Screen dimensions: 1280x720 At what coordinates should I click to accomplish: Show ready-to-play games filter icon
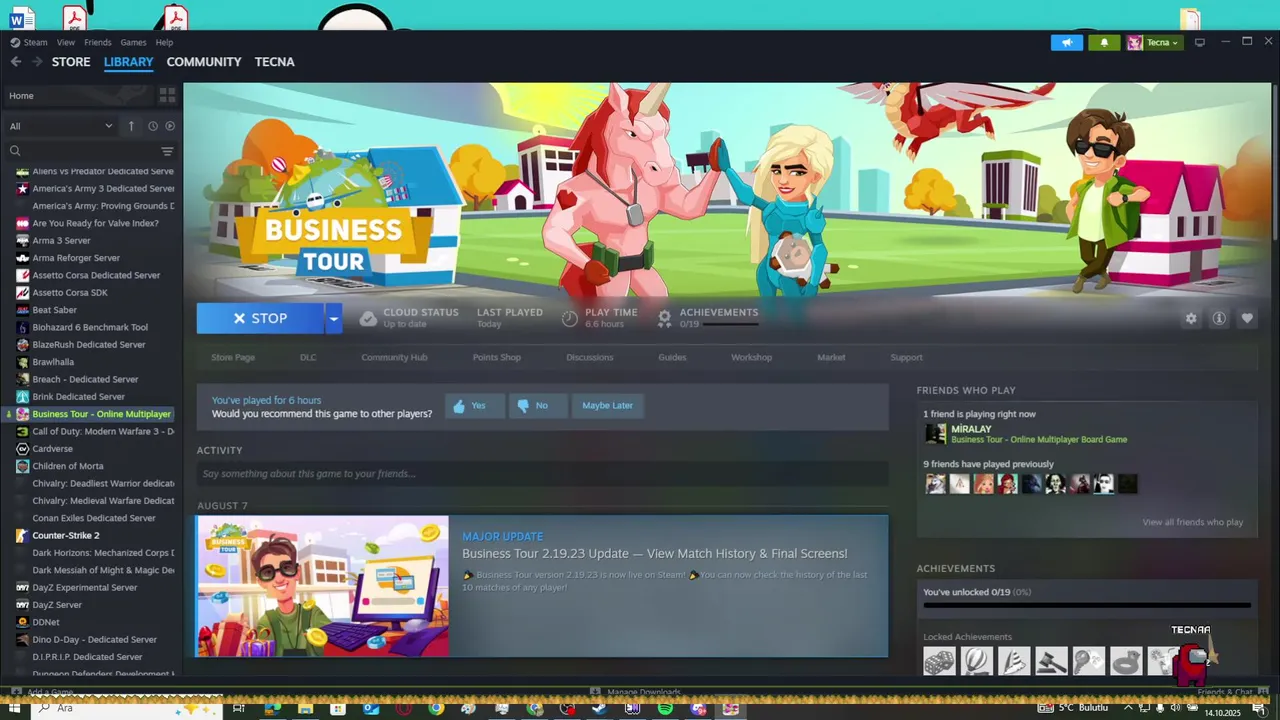click(x=170, y=126)
